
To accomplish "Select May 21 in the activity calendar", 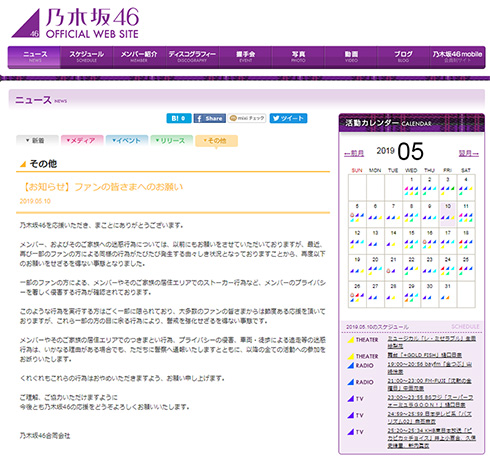I will coord(393,267).
